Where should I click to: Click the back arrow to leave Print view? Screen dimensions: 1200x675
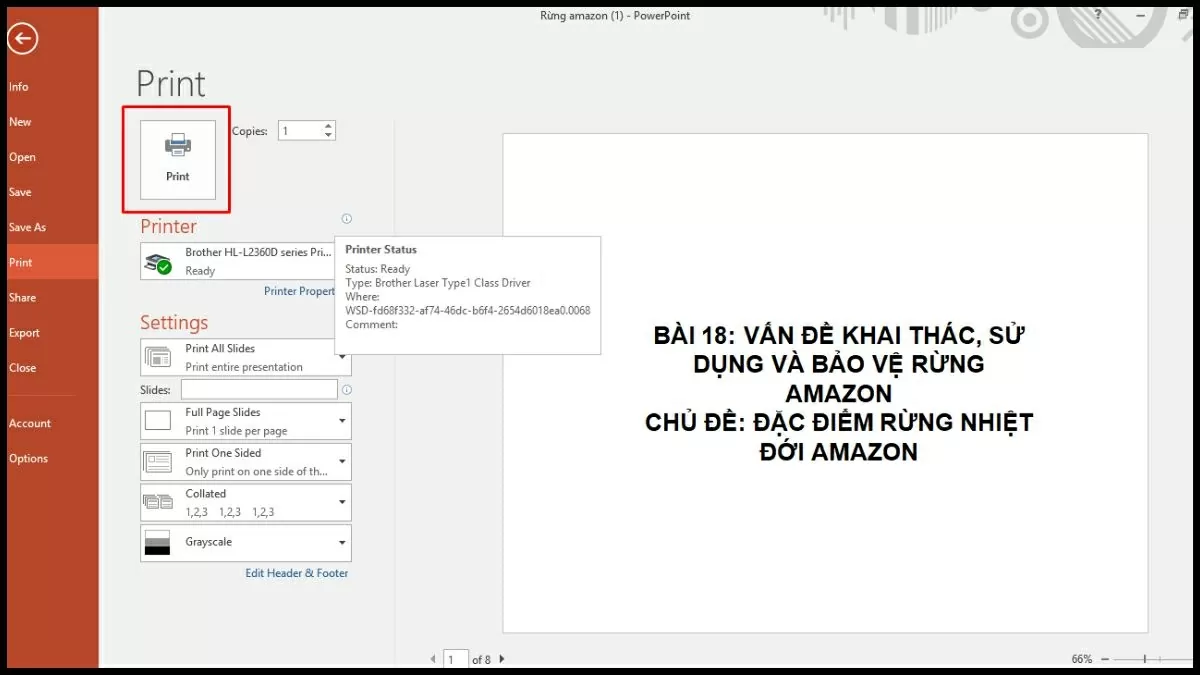click(x=22, y=39)
